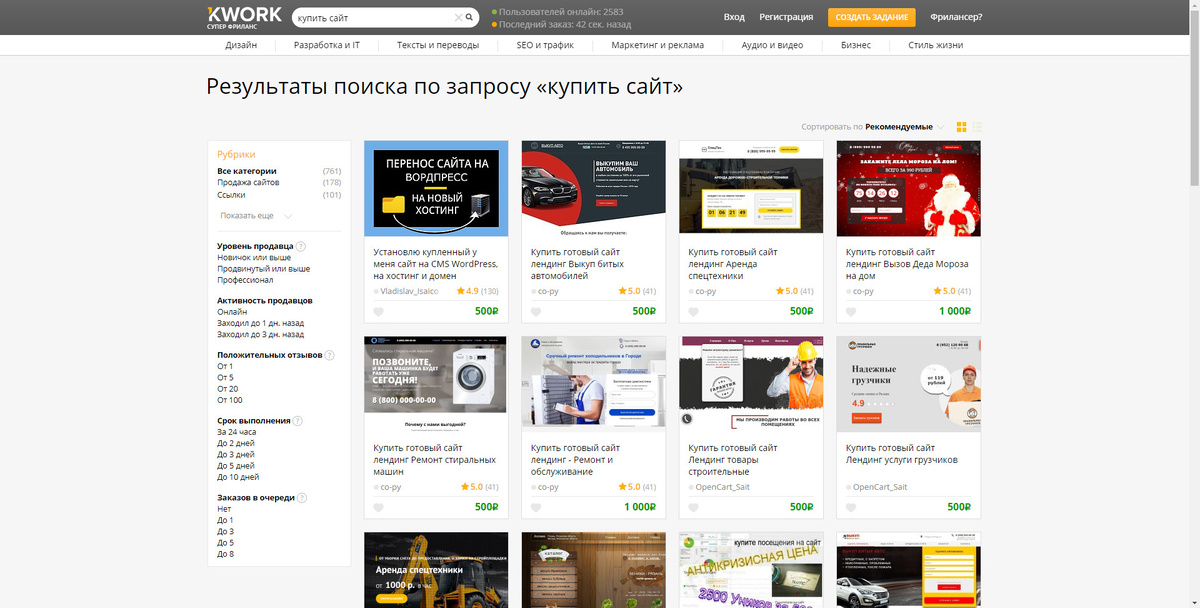This screenshot has width=1200, height=608.
Task: Open help icon beside Заказов в очереди
Action: coord(302,498)
